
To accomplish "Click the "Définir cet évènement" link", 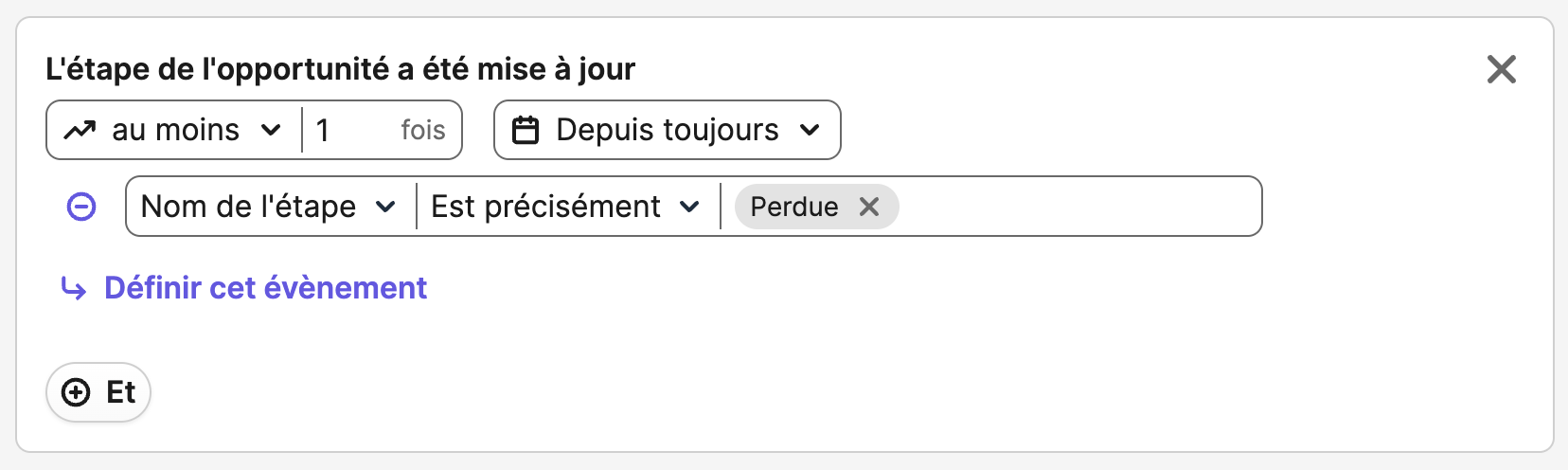I will [x=265, y=288].
